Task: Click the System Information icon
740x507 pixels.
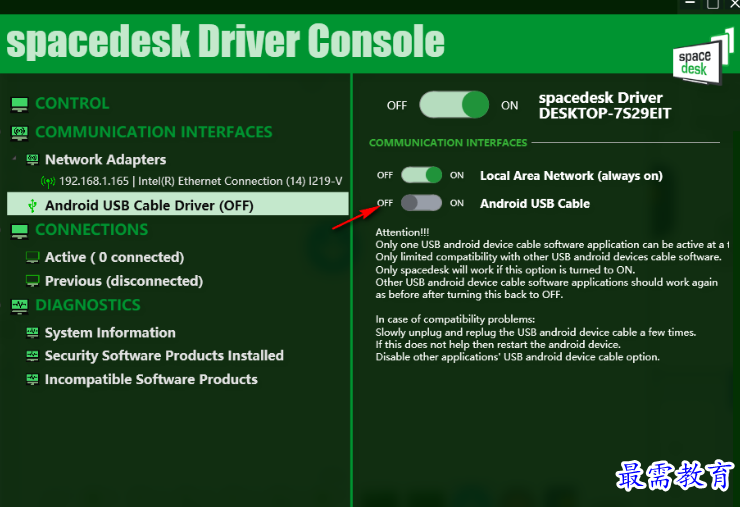Action: pos(32,333)
